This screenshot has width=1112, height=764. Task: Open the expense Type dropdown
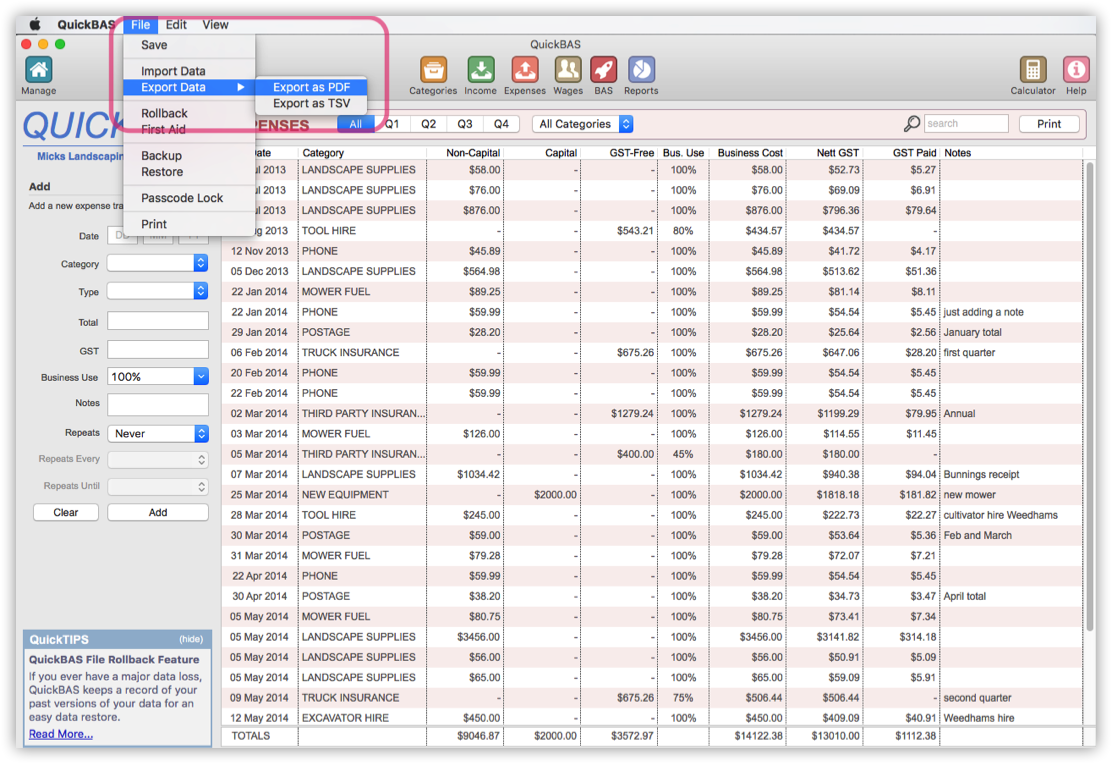156,292
